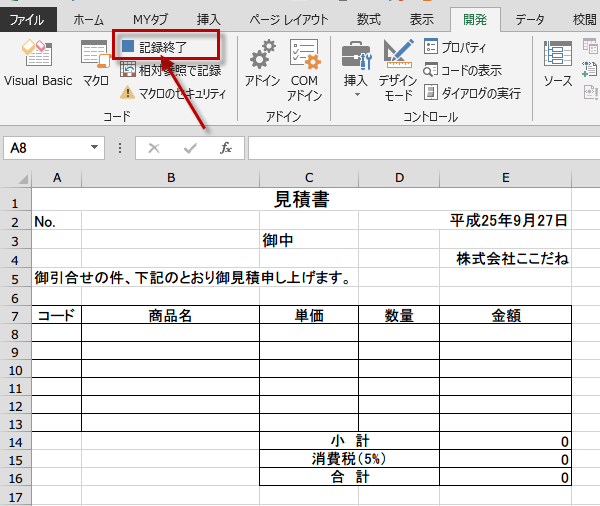Image resolution: width=600 pixels, height=506 pixels.
Task: Switch to the 校閲 tab
Action: click(584, 20)
